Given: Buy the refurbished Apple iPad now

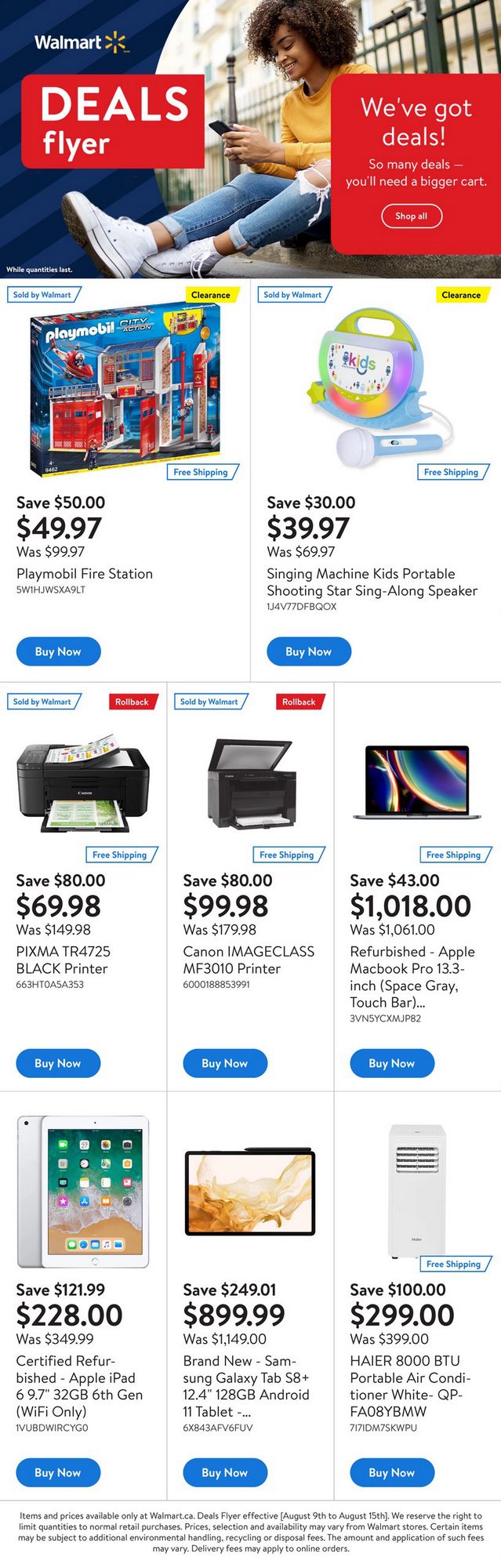Looking at the screenshot, I should tap(58, 1472).
